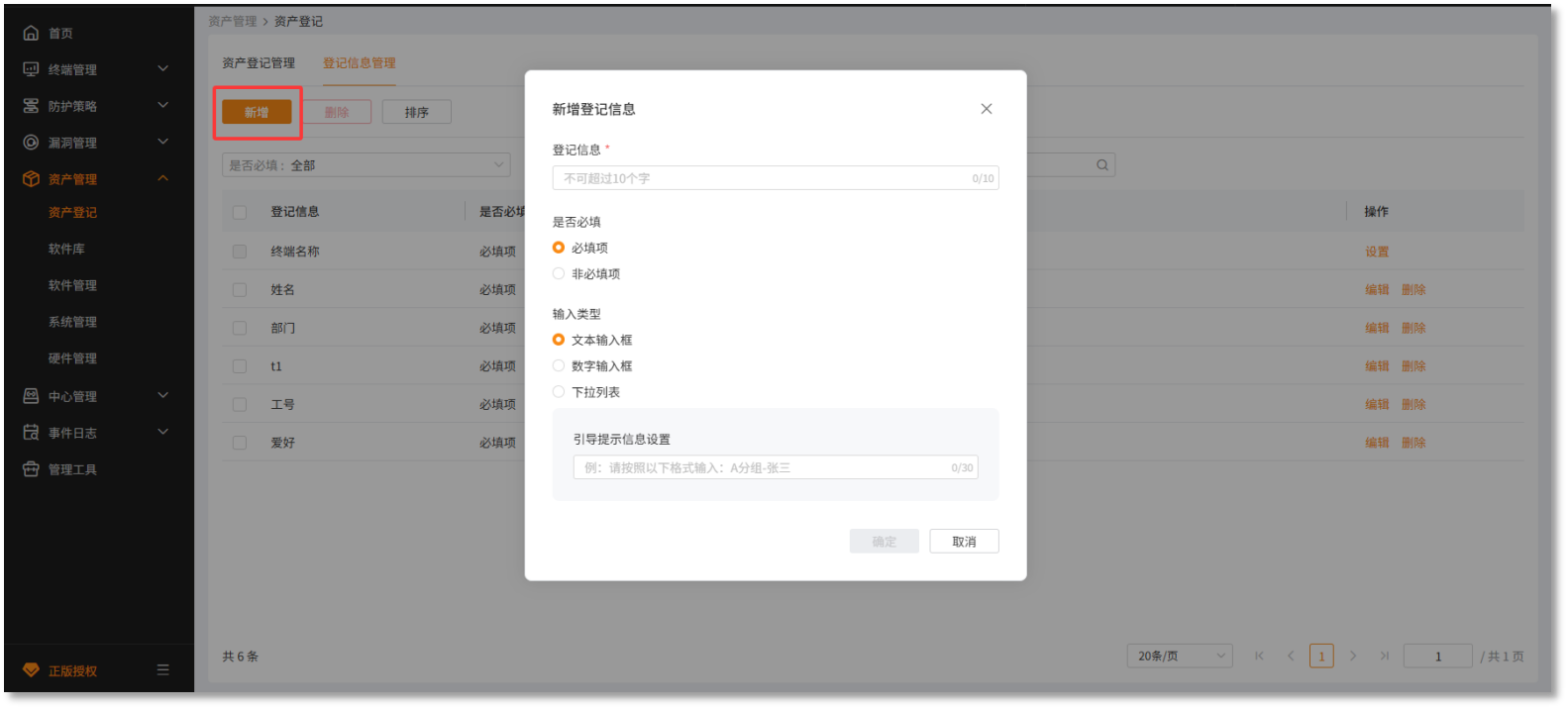Click the 新增 button

pyautogui.click(x=257, y=112)
